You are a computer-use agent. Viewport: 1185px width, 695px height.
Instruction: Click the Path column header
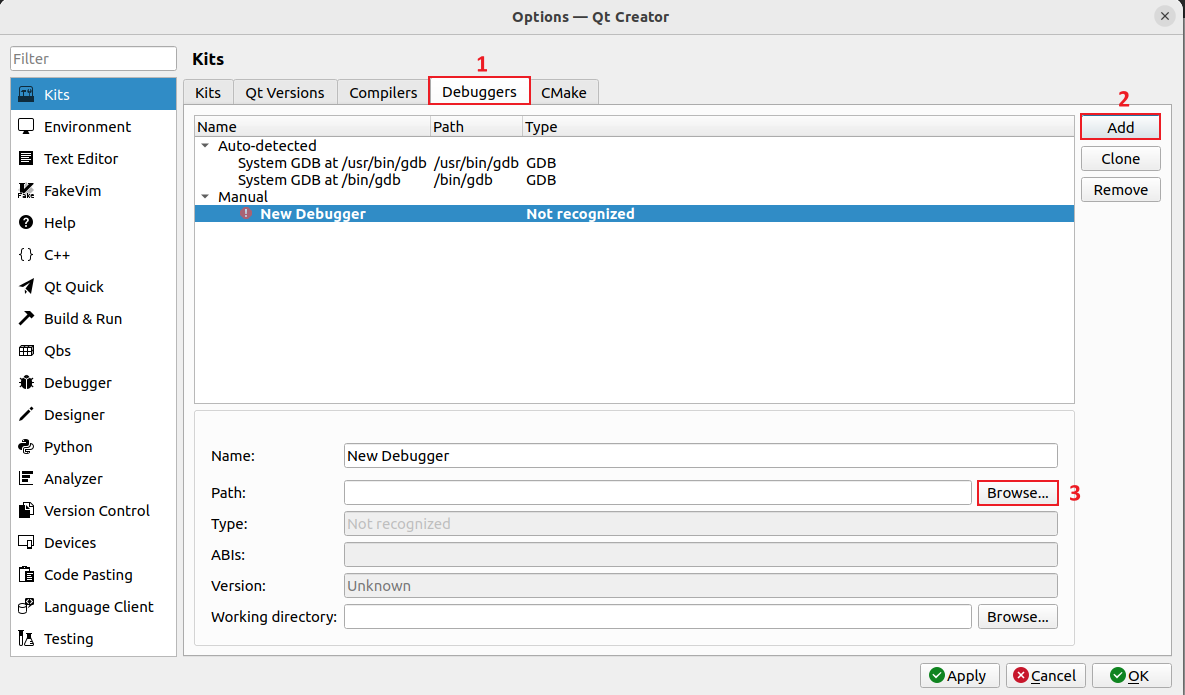coord(477,126)
